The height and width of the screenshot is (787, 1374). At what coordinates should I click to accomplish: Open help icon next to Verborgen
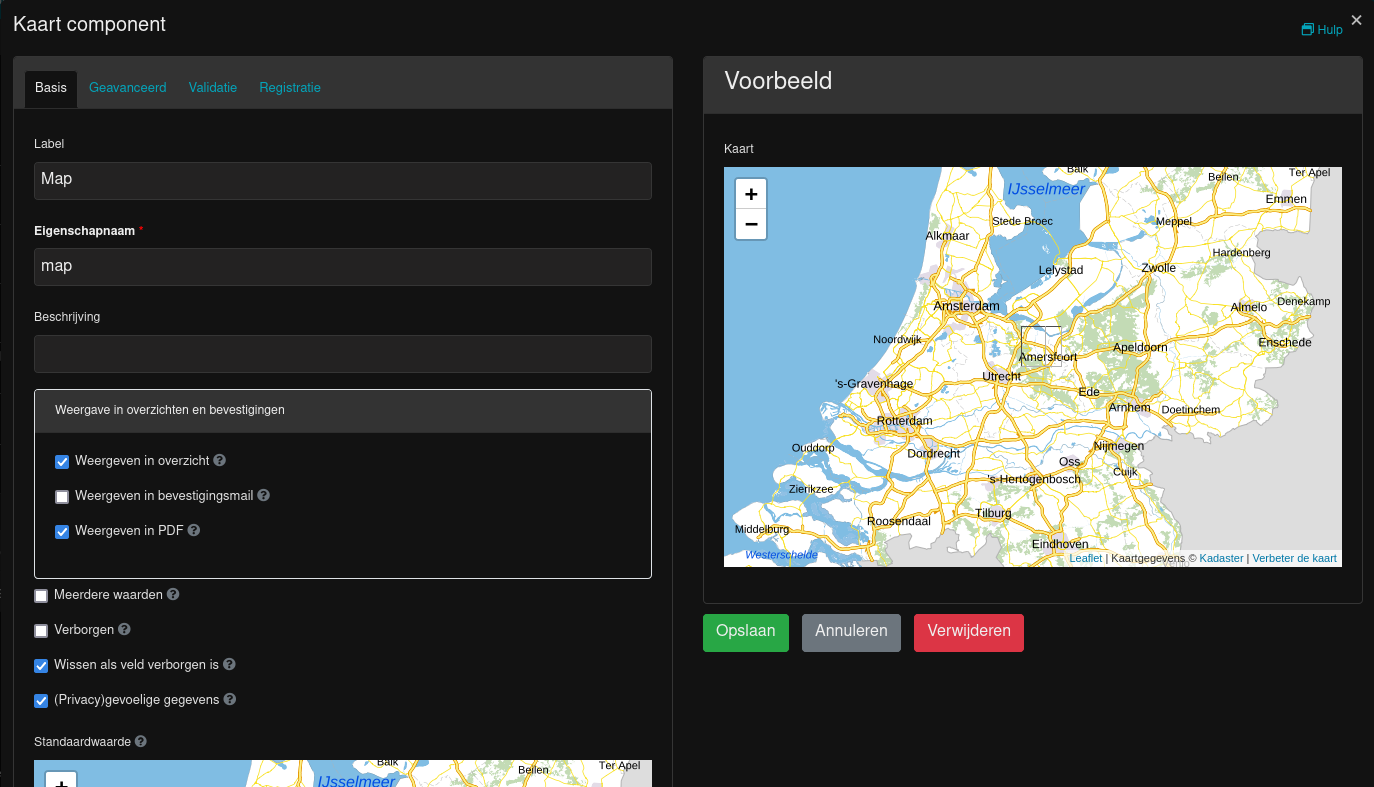tap(124, 629)
